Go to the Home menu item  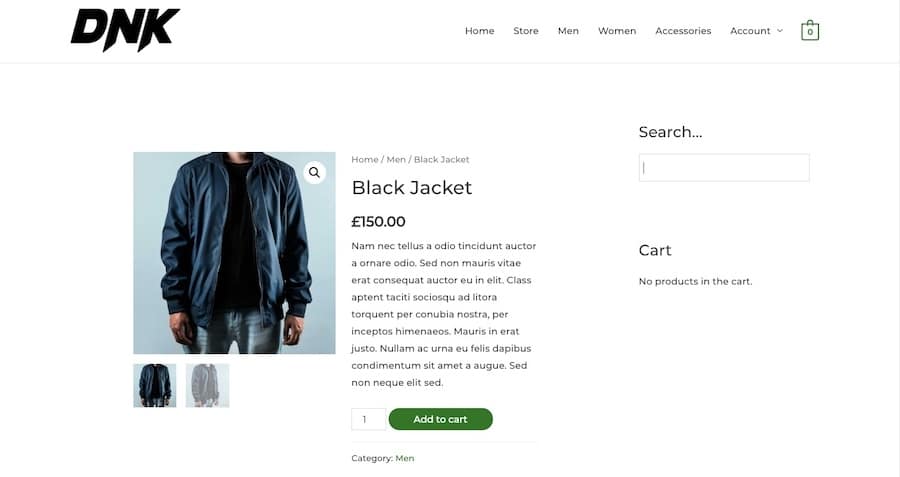[479, 31]
